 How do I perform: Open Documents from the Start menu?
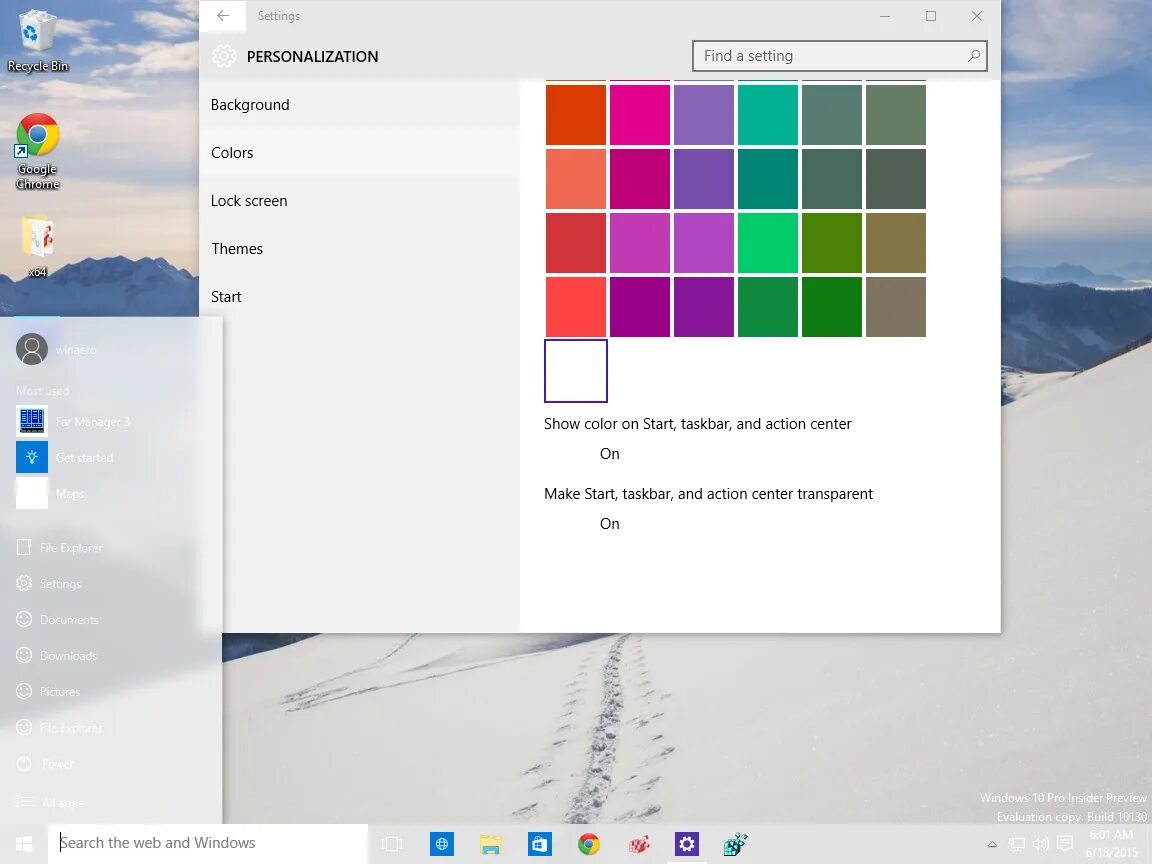(x=57, y=619)
